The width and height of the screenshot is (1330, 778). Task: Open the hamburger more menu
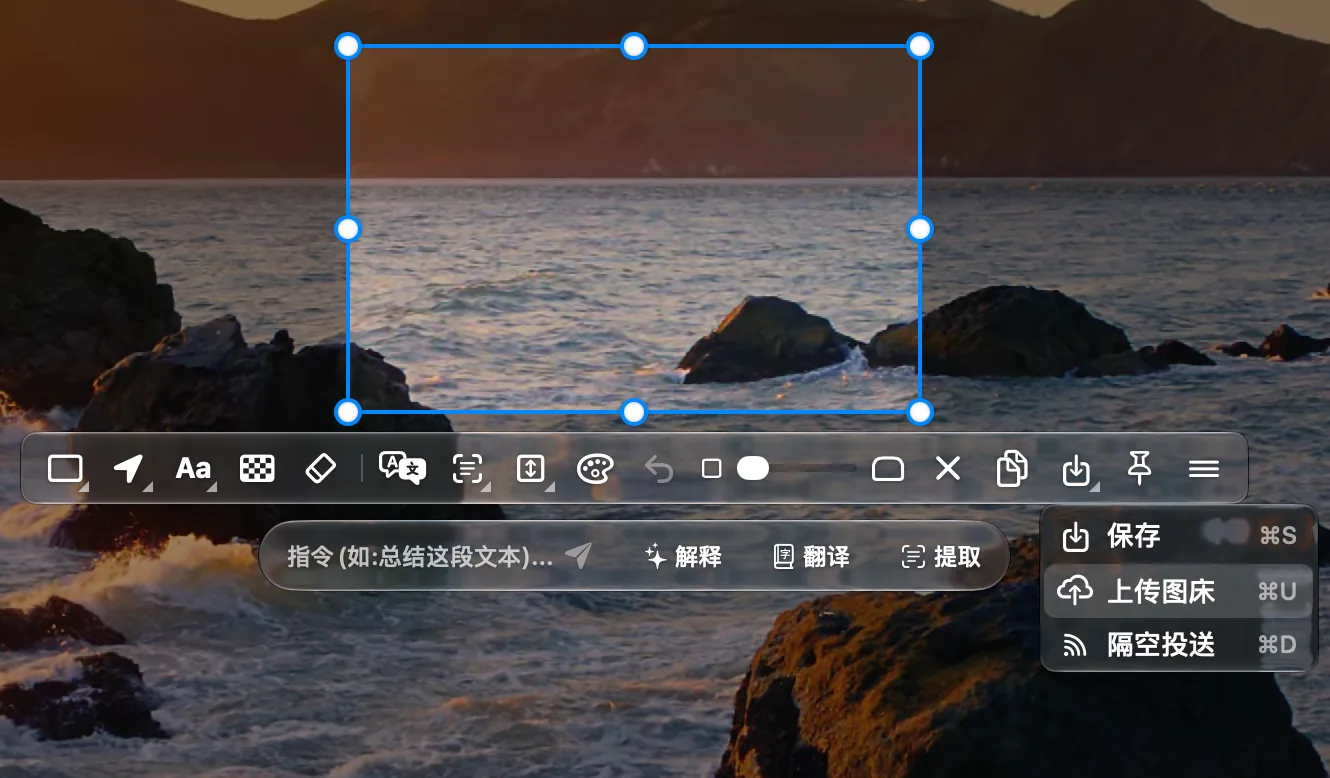tap(1204, 468)
